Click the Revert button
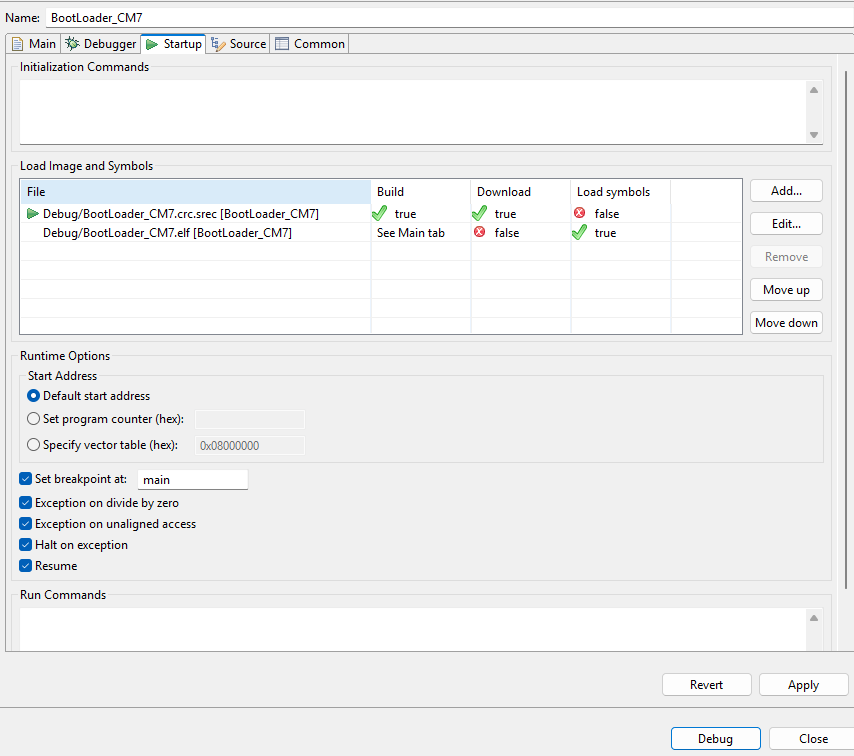 tap(706, 685)
